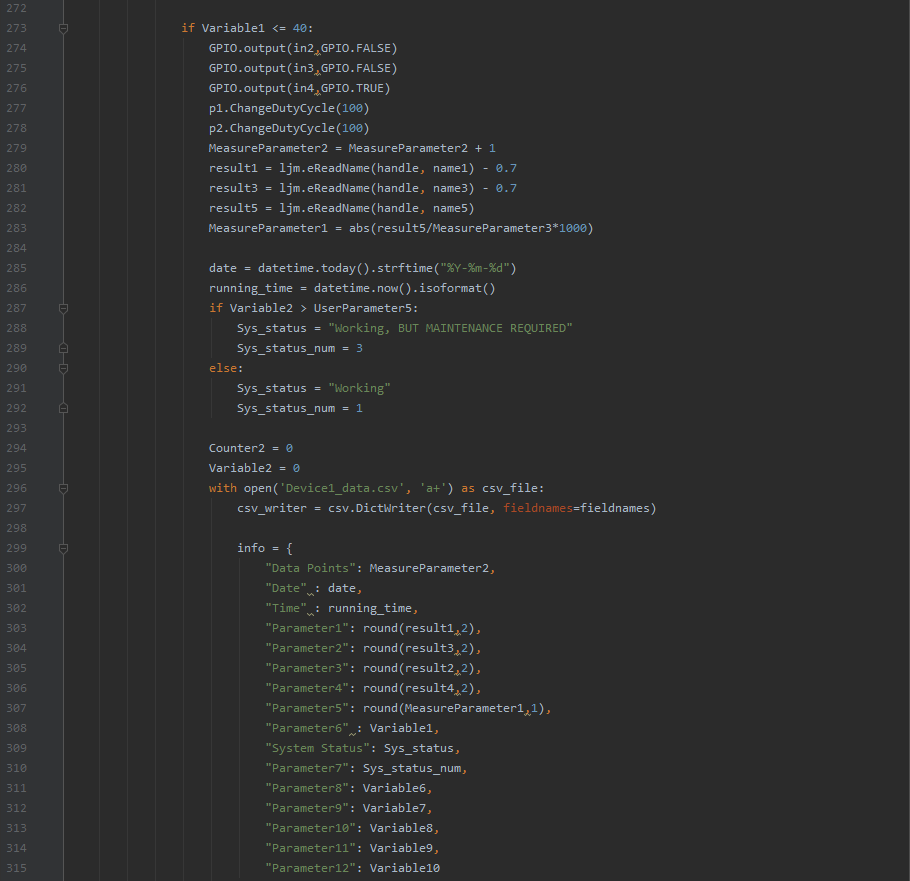910x881 pixels.
Task: Click the "Parameter6": Variable1 entry
Action: click(352, 728)
